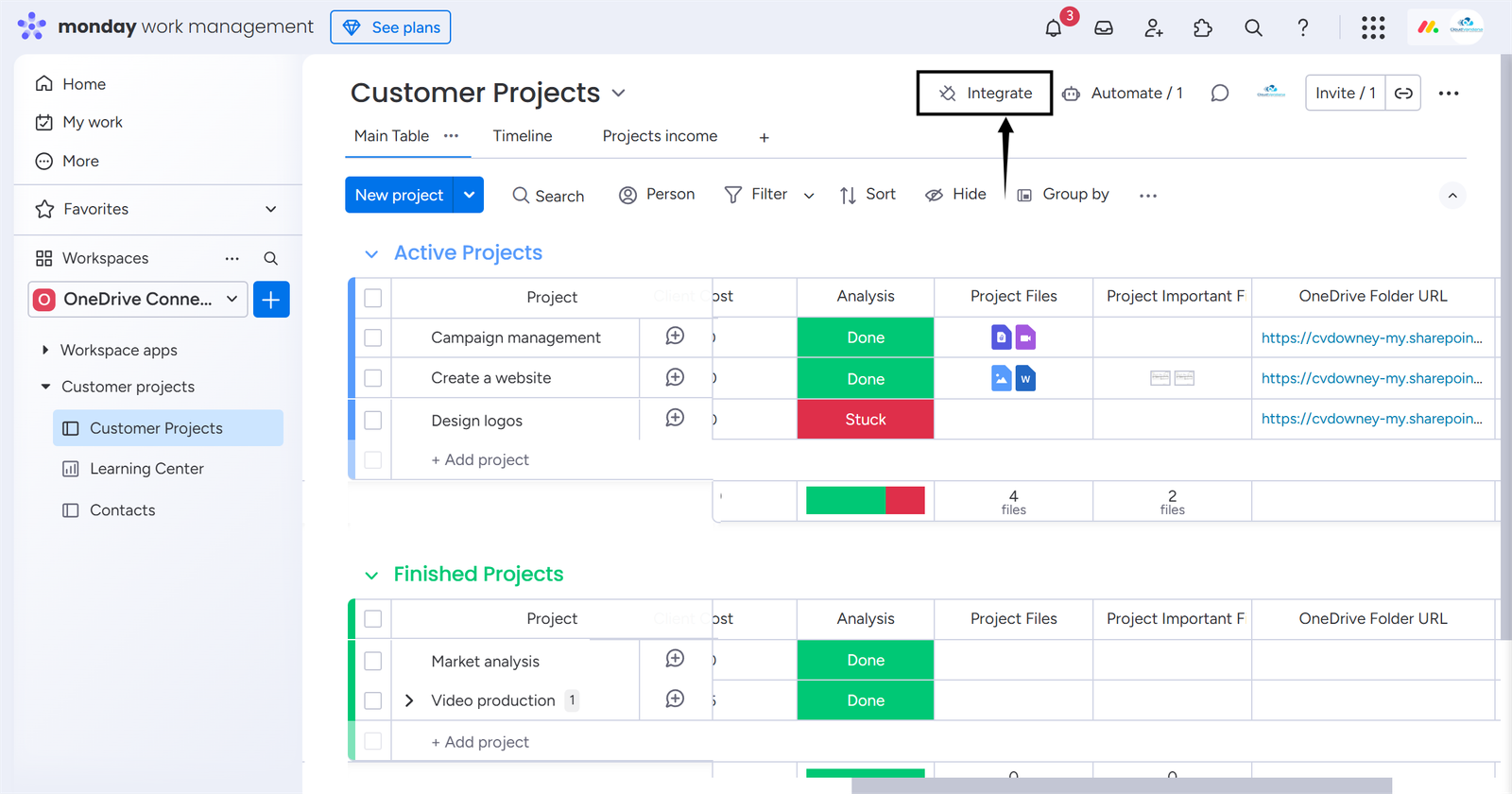Click Active Projects status summary bar
The height and width of the screenshot is (794, 1512).
click(866, 500)
